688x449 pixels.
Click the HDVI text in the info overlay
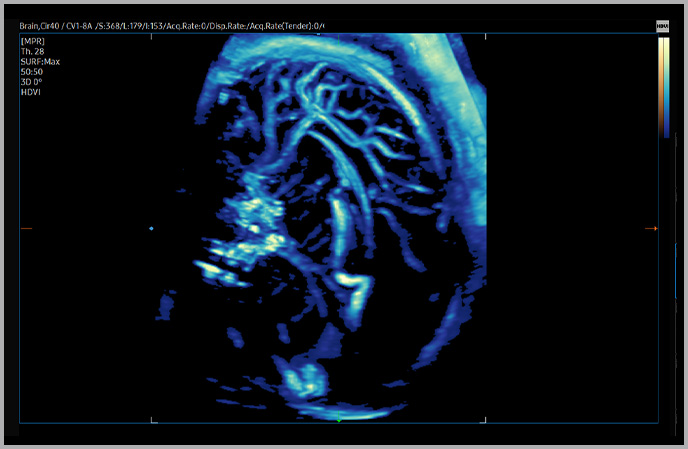pos(30,92)
